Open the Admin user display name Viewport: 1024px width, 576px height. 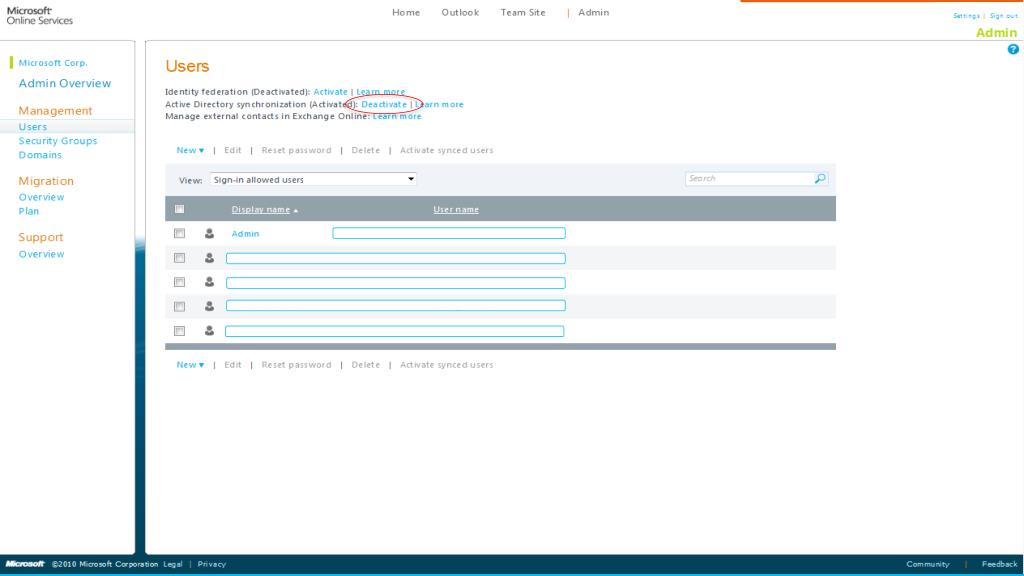tap(246, 234)
